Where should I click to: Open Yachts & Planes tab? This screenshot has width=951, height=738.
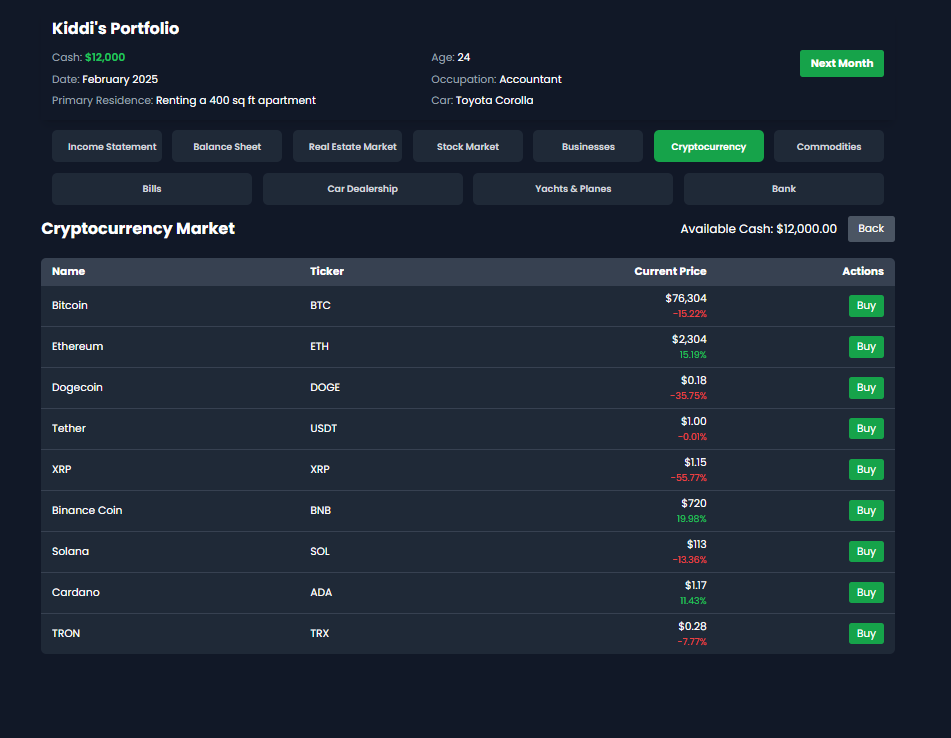pyautogui.click(x=573, y=189)
